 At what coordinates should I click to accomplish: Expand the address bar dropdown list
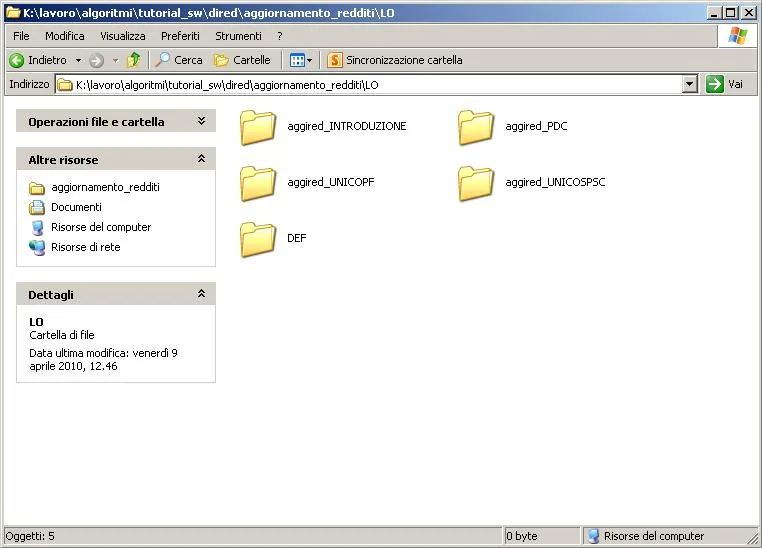click(x=690, y=85)
